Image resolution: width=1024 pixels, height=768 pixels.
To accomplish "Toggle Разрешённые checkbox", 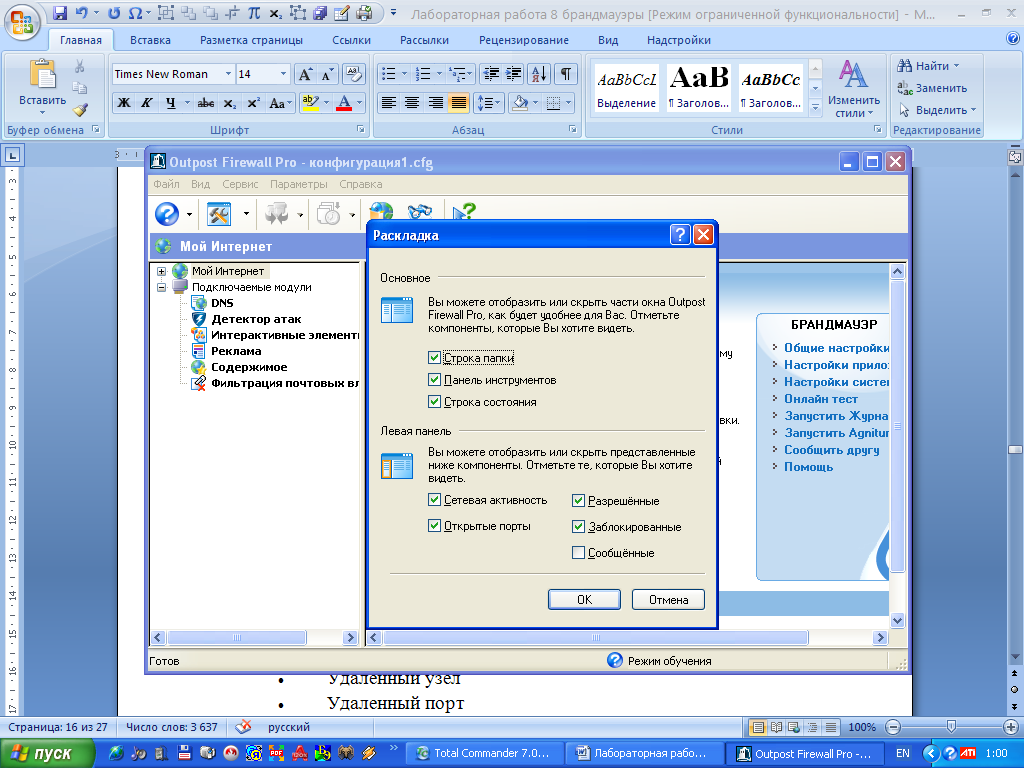I will (x=578, y=500).
